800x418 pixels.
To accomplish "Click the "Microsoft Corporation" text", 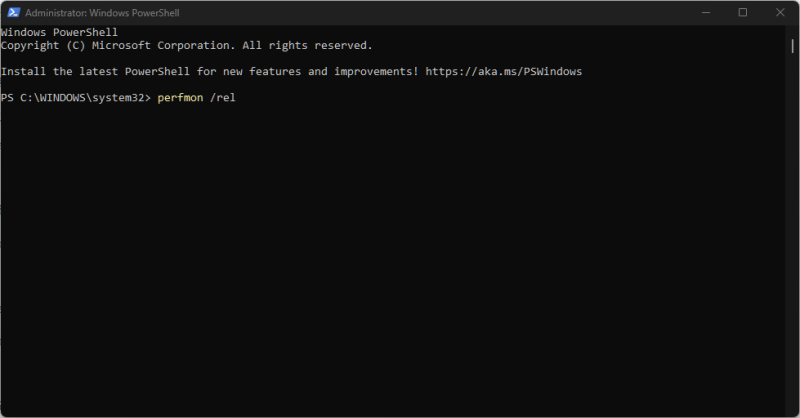I will click(x=161, y=46).
